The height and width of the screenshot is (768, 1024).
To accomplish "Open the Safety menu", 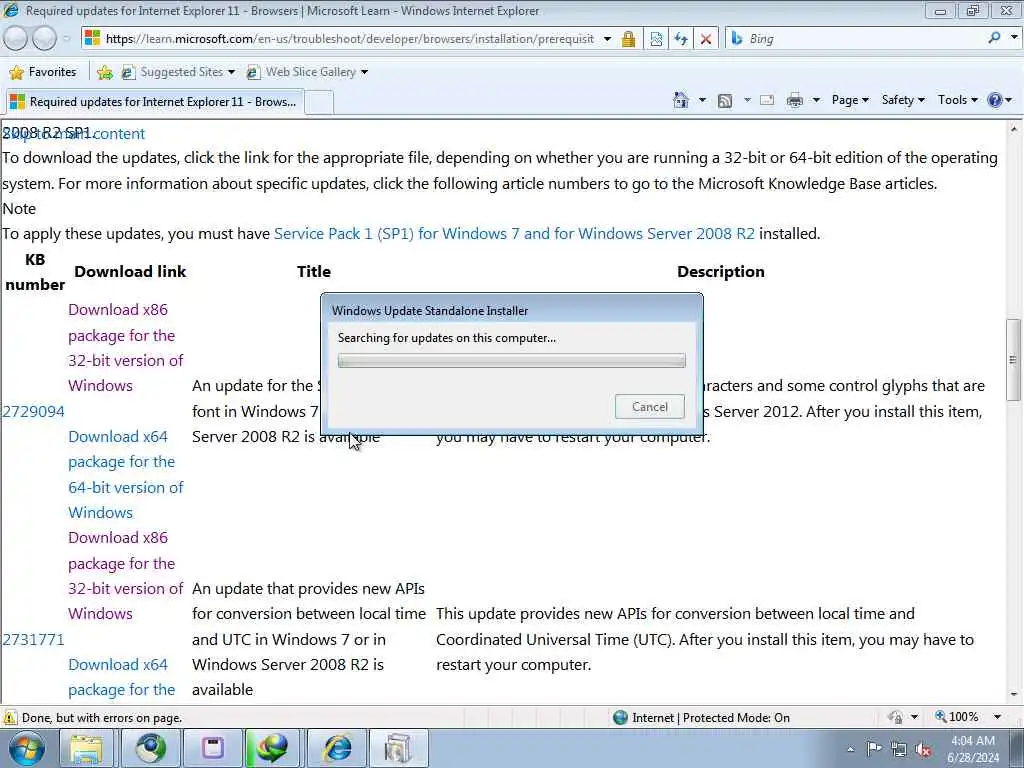I will pos(903,100).
